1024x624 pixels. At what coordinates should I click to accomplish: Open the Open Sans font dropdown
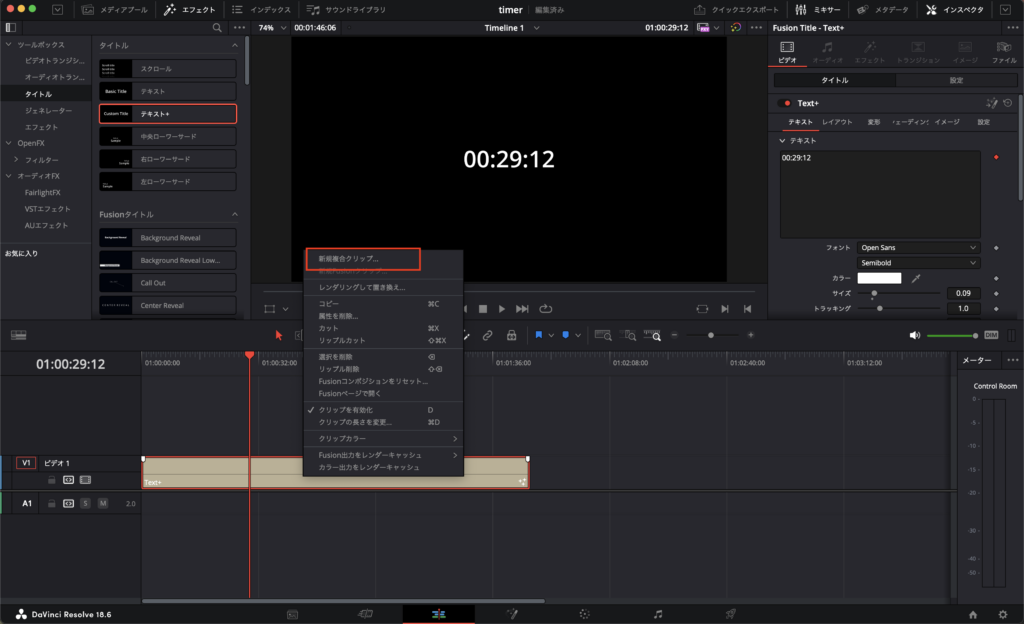[918, 247]
